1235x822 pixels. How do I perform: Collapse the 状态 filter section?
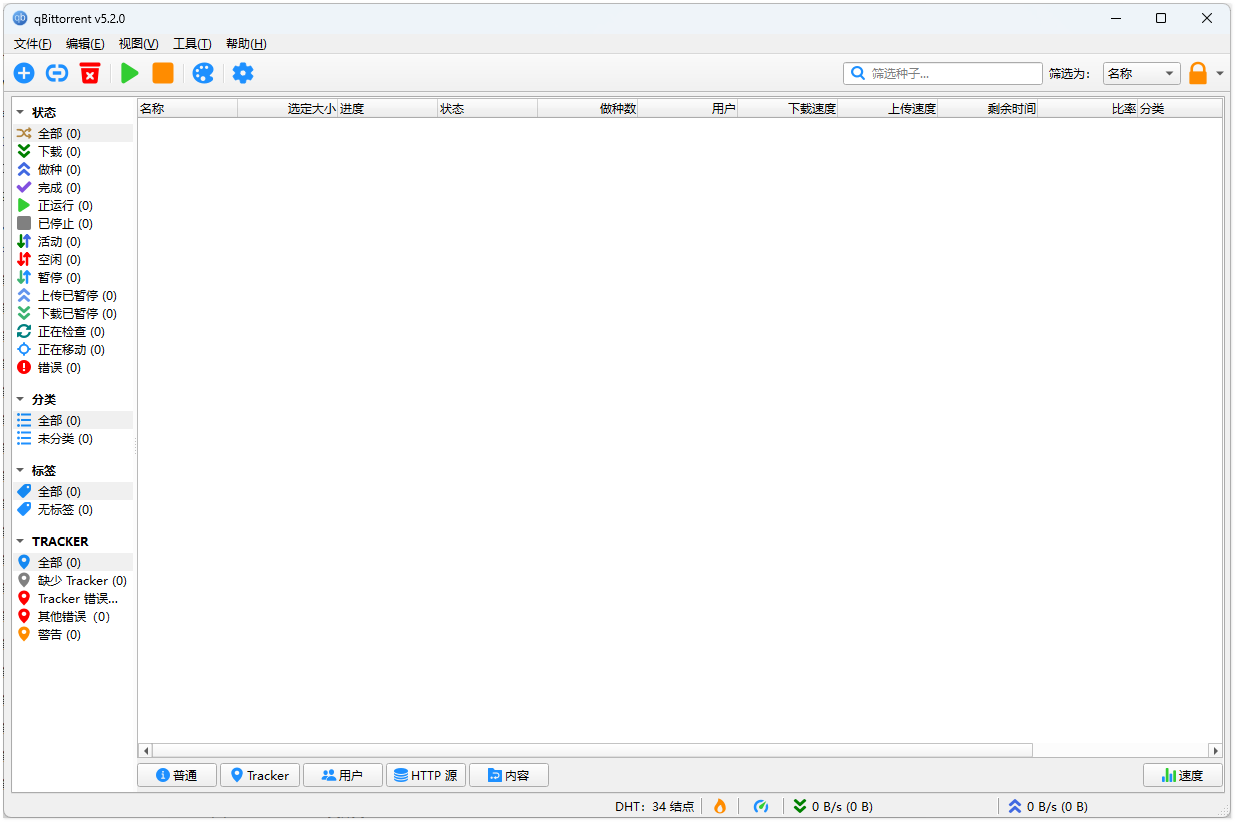(x=20, y=113)
